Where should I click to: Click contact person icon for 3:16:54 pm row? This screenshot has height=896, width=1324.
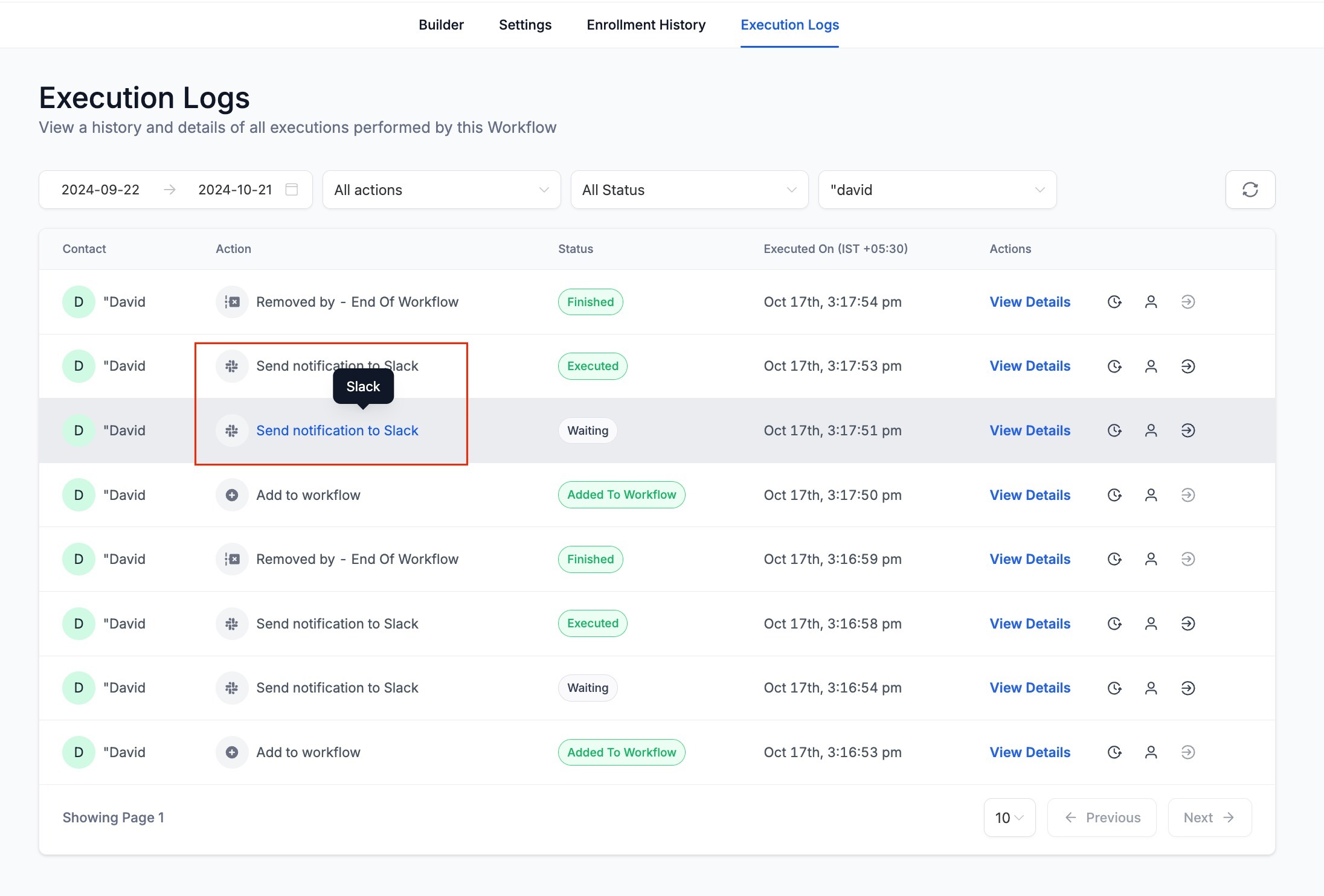point(1151,688)
